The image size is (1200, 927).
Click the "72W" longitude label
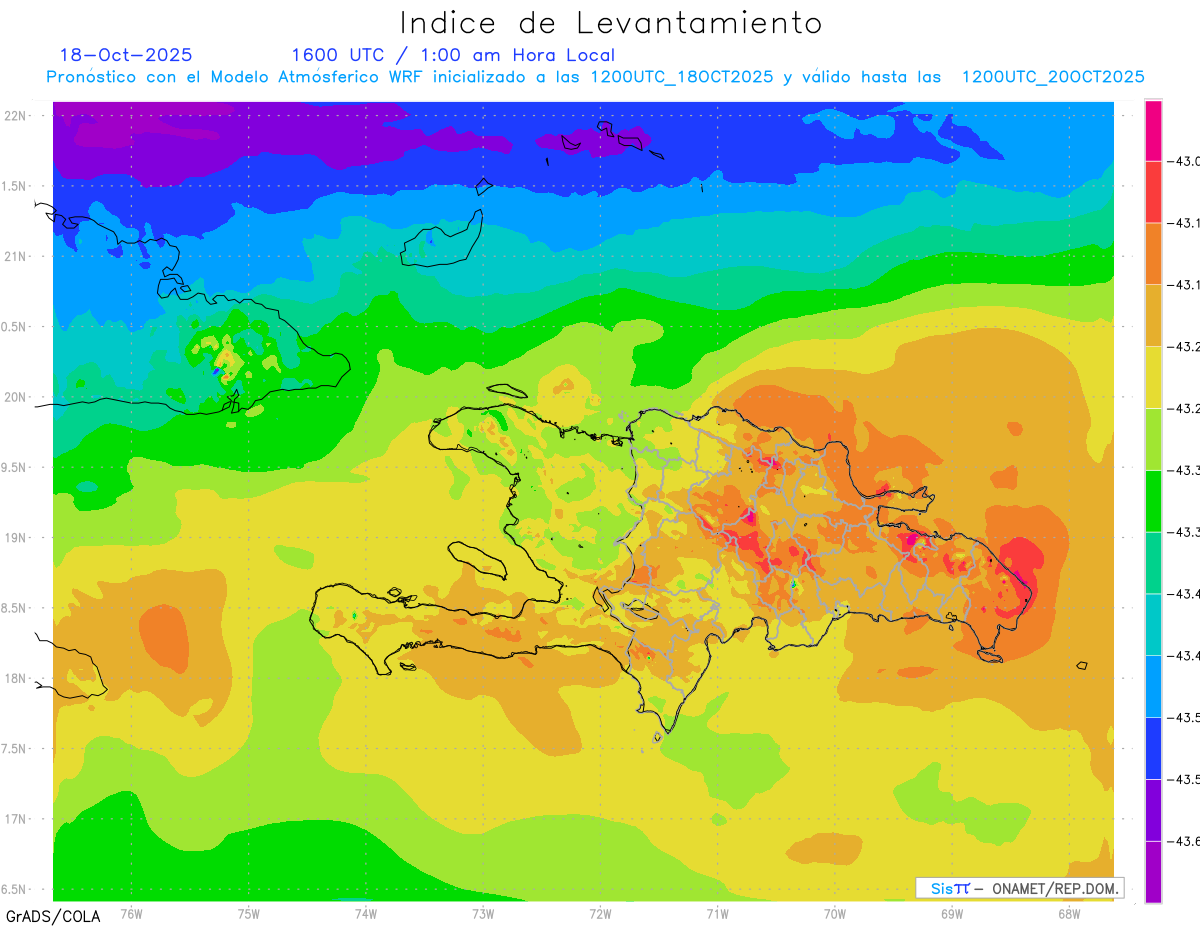coord(600,913)
